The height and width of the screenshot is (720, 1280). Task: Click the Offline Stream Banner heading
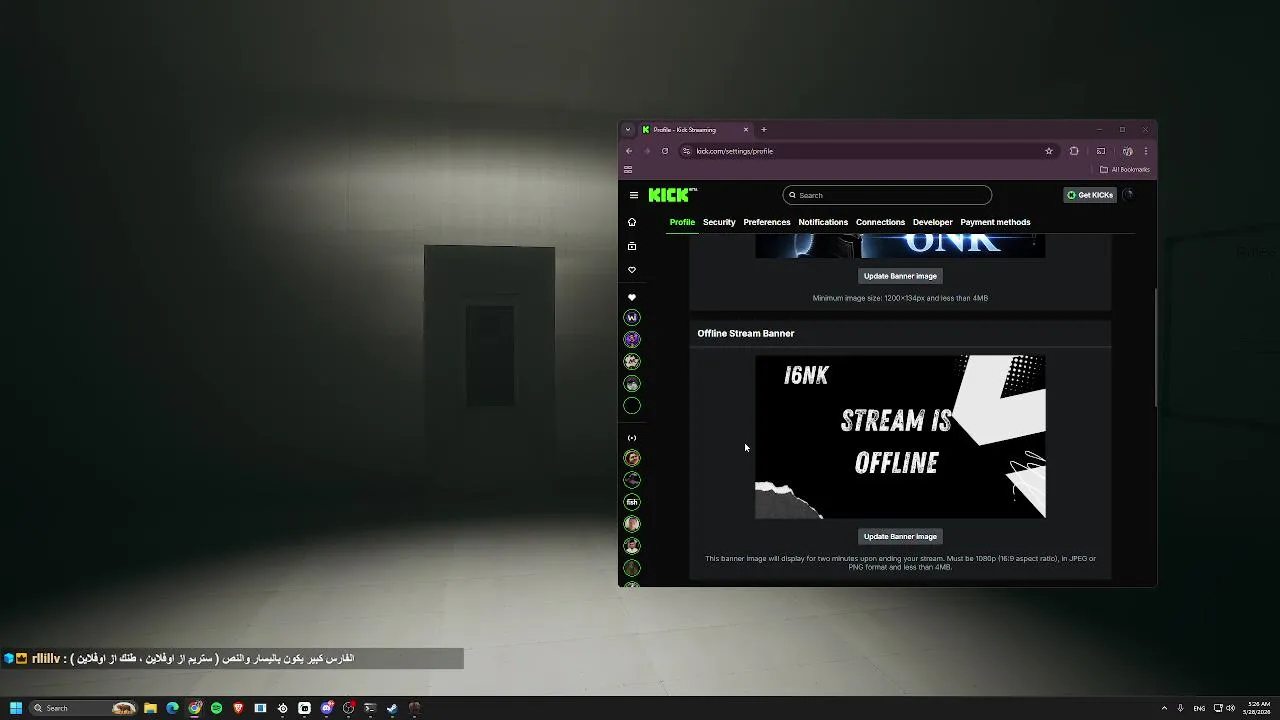746,333
